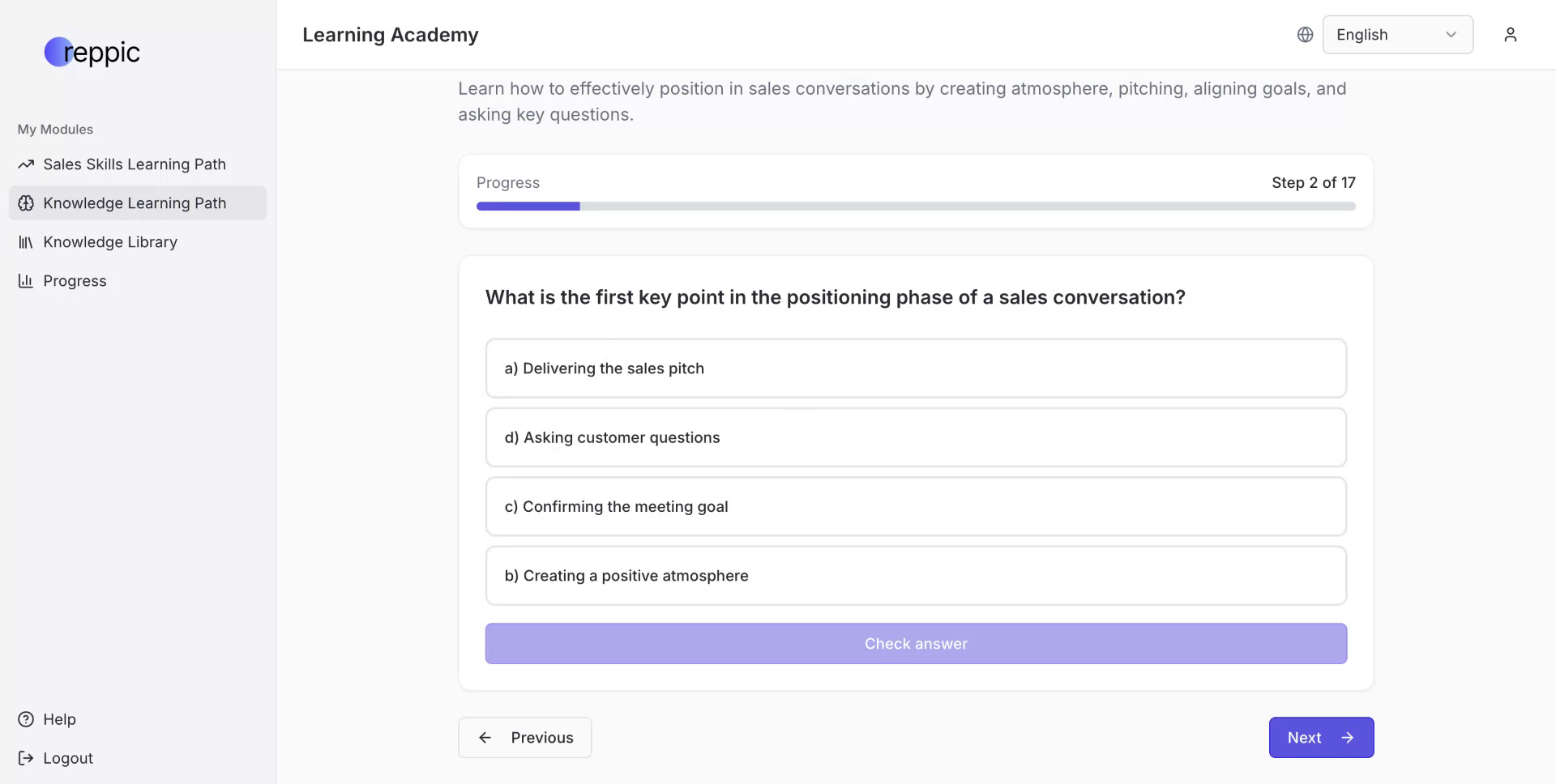Click the Sales Skills trend arrow icon
1556x784 pixels.
pyautogui.click(x=26, y=164)
